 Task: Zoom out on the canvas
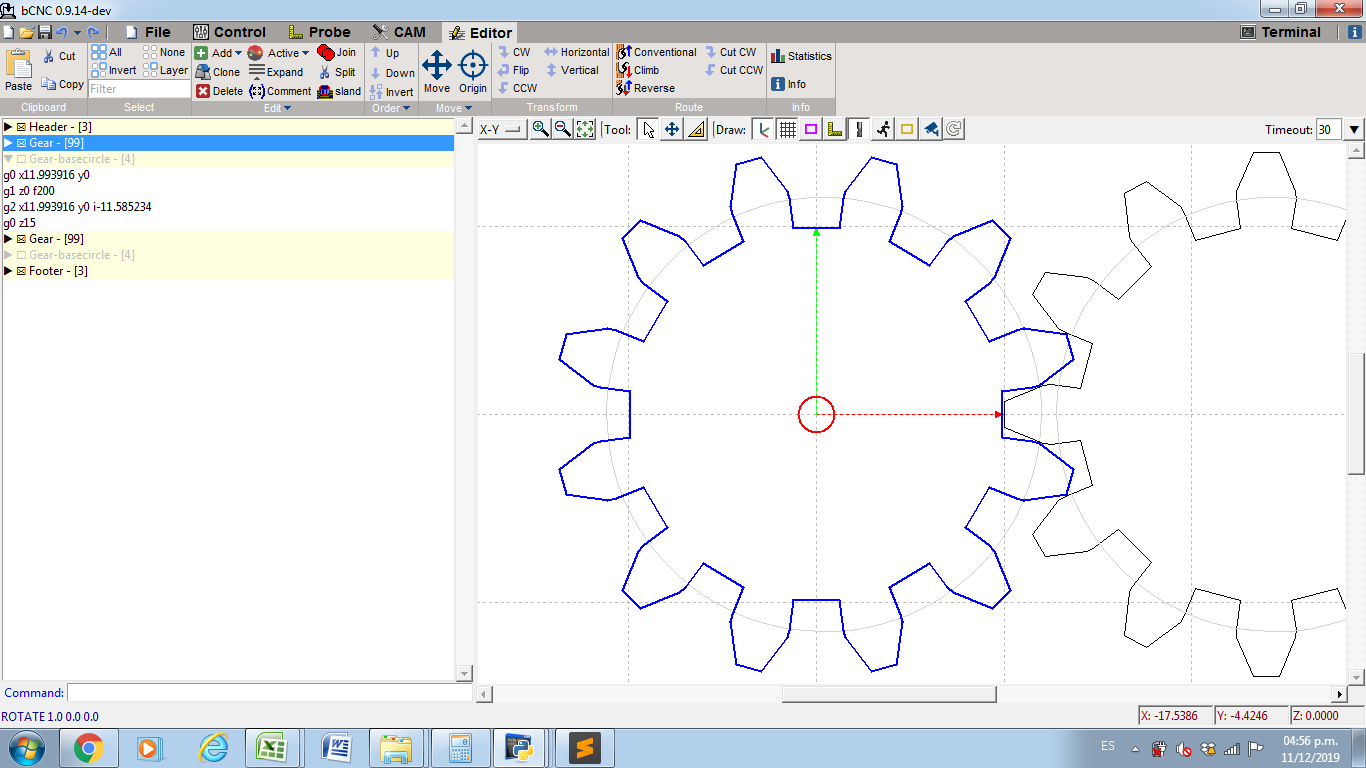click(x=562, y=129)
